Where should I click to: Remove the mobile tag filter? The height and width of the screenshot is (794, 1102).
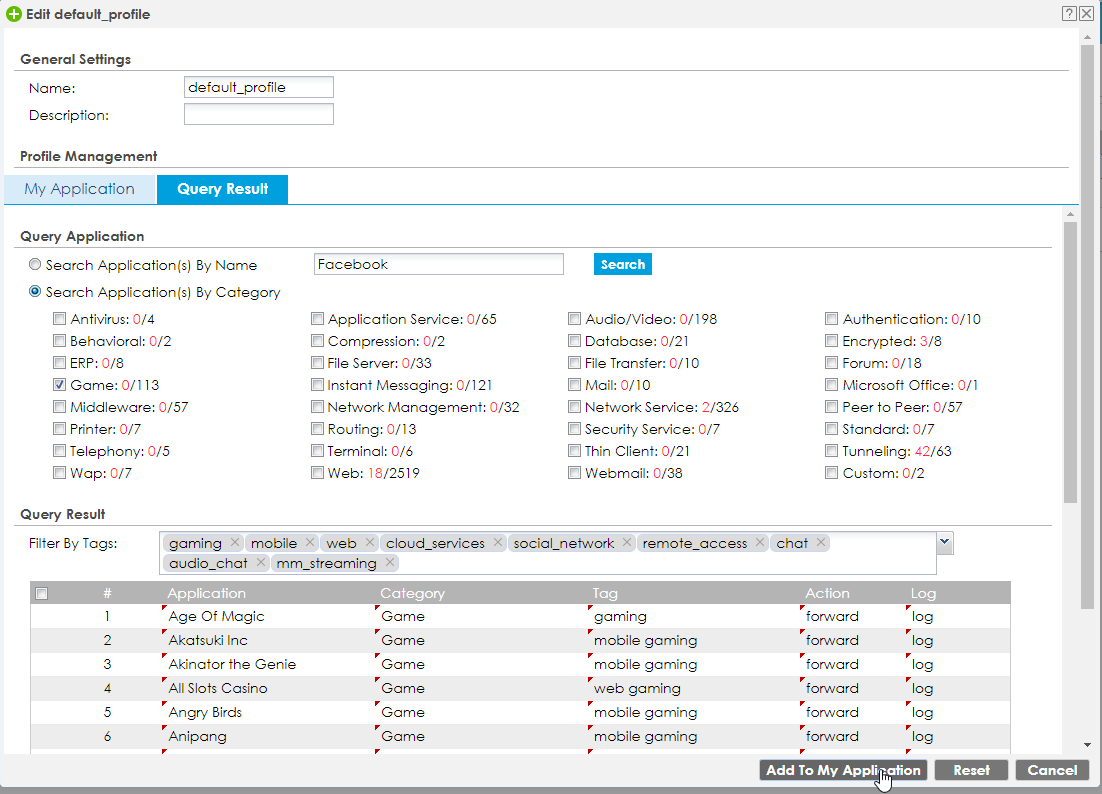[x=309, y=543]
